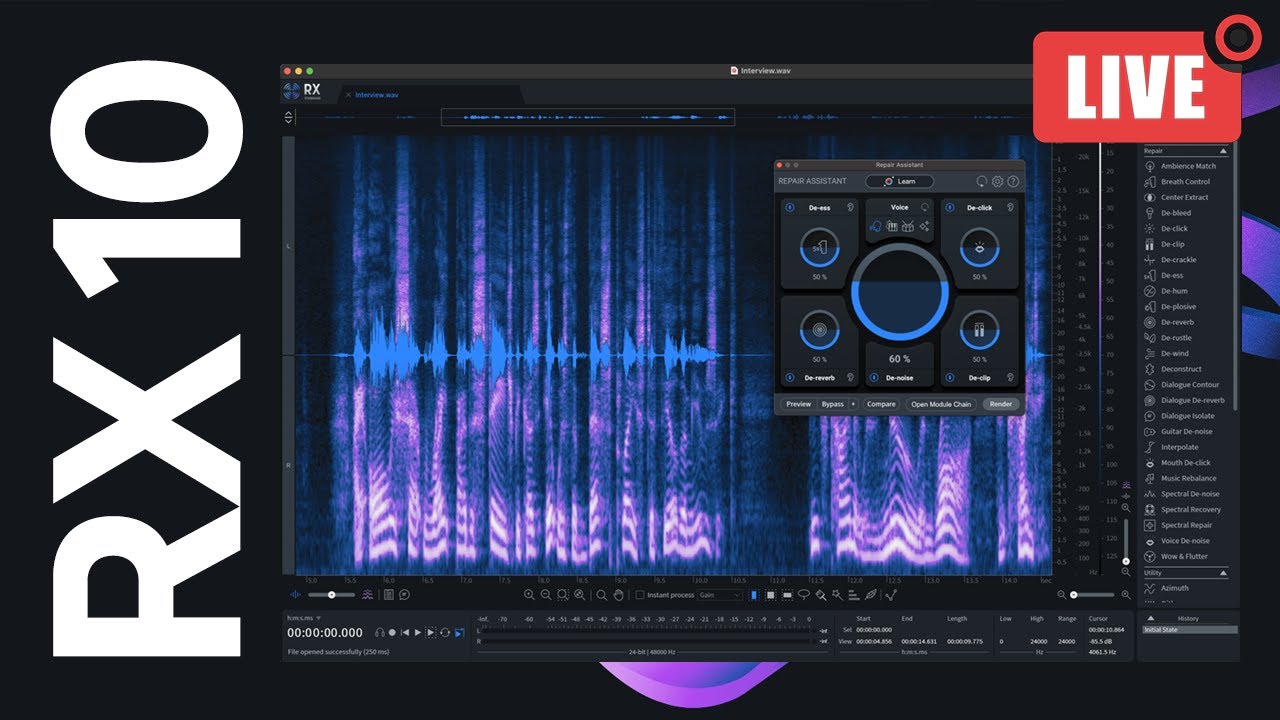
Task: Adjust the waveform/spectrogram opacity slider
Action: (332, 595)
